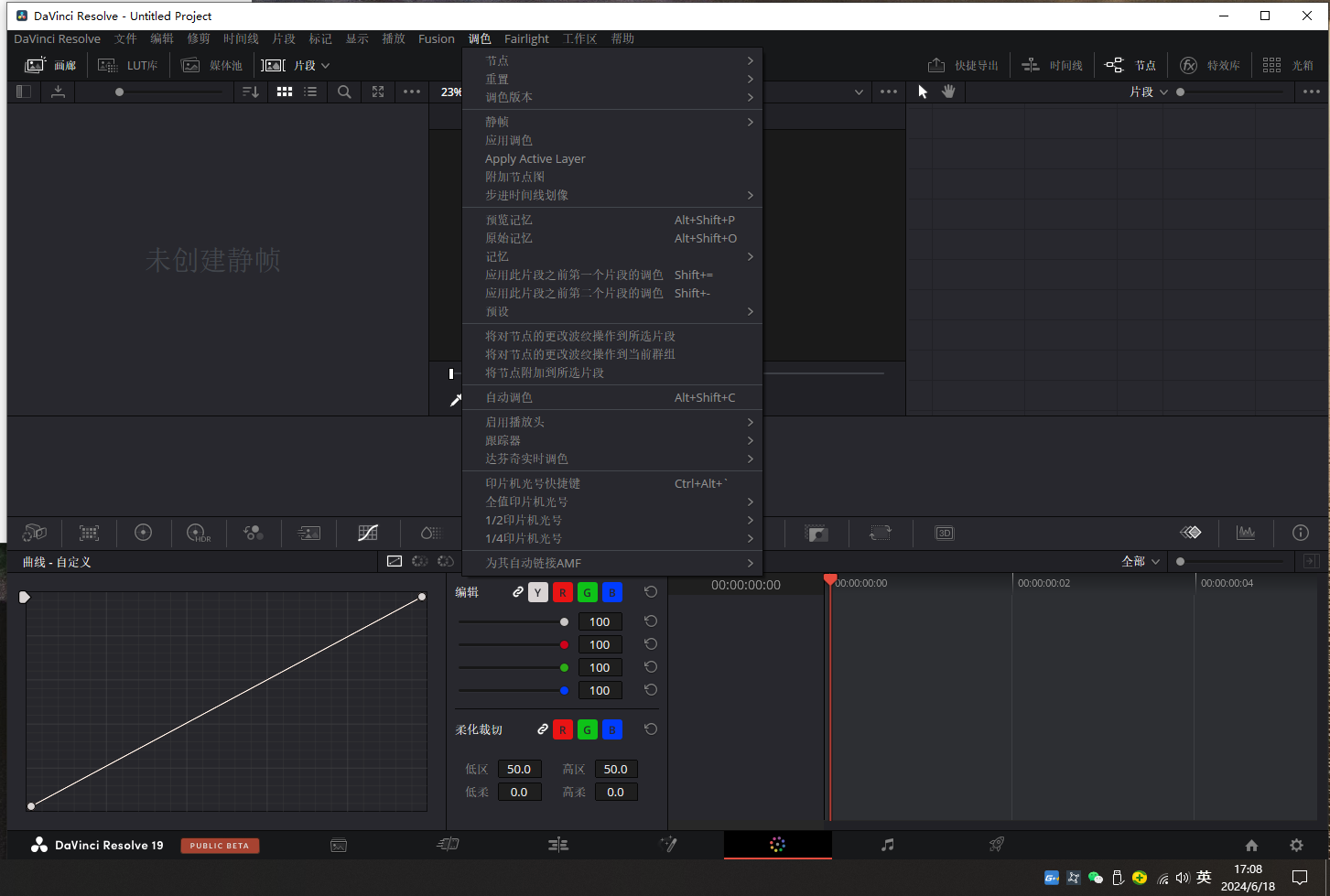The height and width of the screenshot is (896, 1330).
Task: Toggle the blue channel in 柔化裁切 row
Action: 612,729
